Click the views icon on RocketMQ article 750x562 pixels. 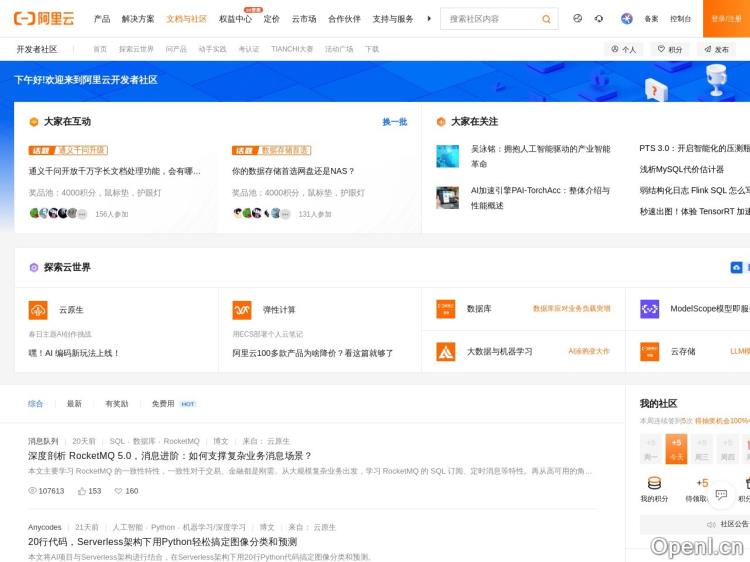[33, 491]
